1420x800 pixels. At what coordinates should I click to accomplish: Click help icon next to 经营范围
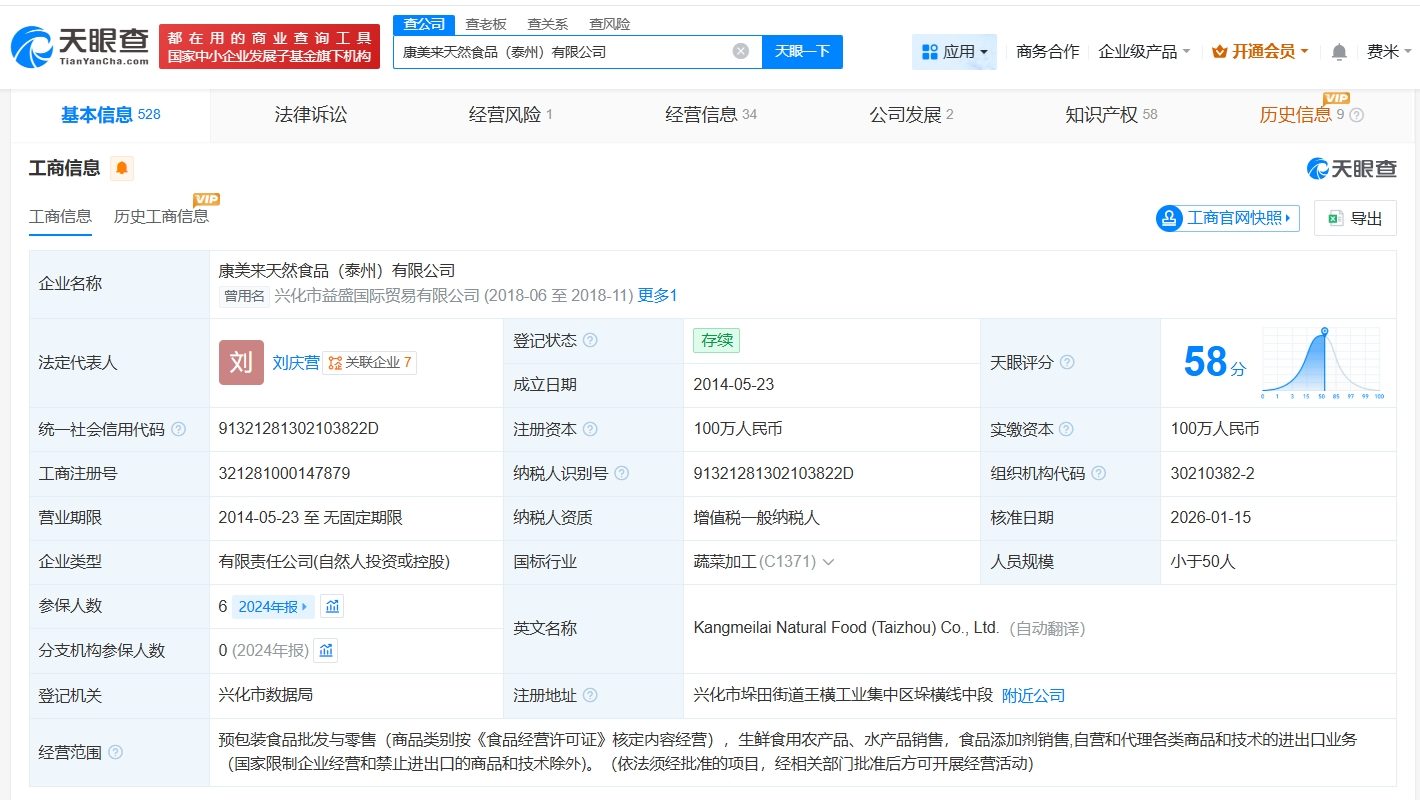tap(115, 752)
